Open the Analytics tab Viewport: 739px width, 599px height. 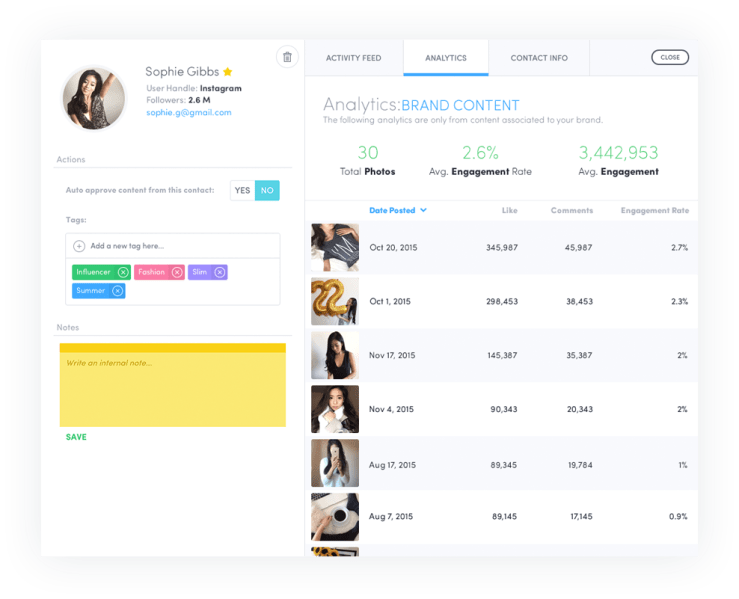point(446,57)
